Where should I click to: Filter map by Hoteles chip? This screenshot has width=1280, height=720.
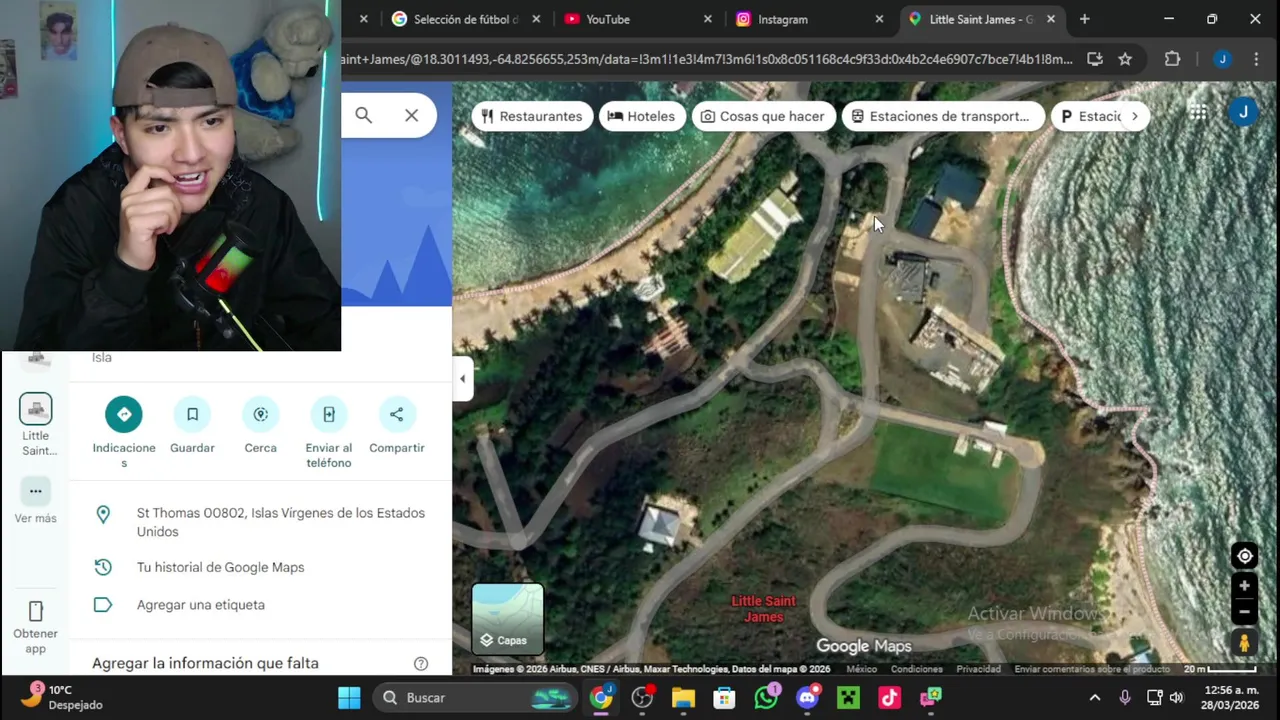(x=641, y=116)
